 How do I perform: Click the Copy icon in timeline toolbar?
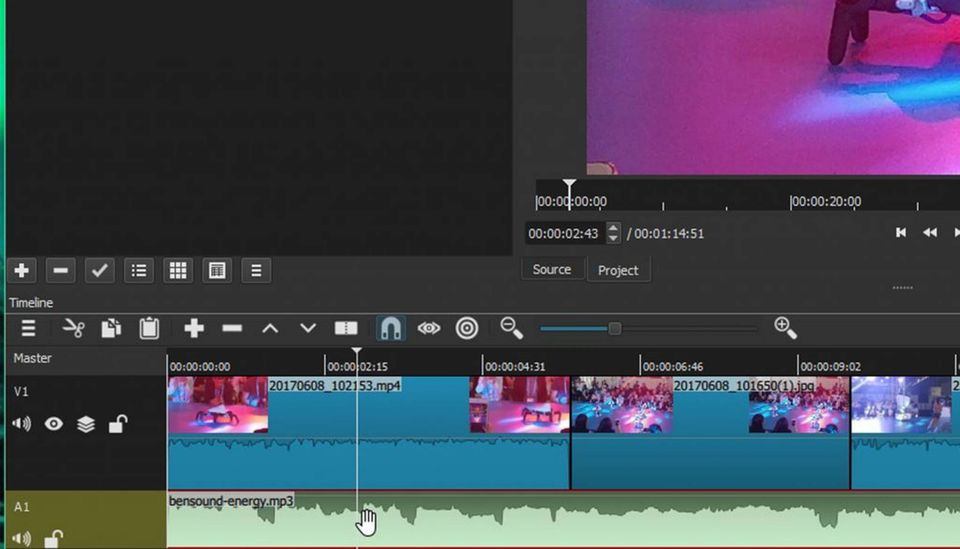(x=111, y=328)
